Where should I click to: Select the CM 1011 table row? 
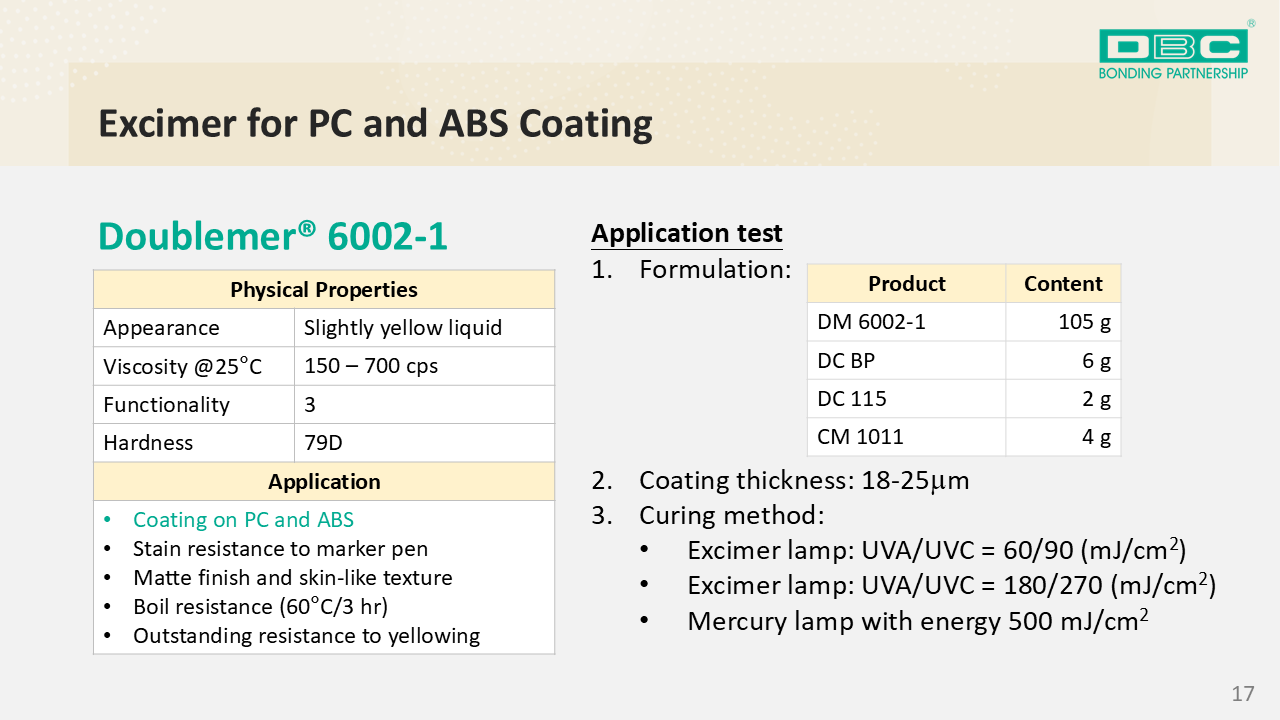point(963,437)
